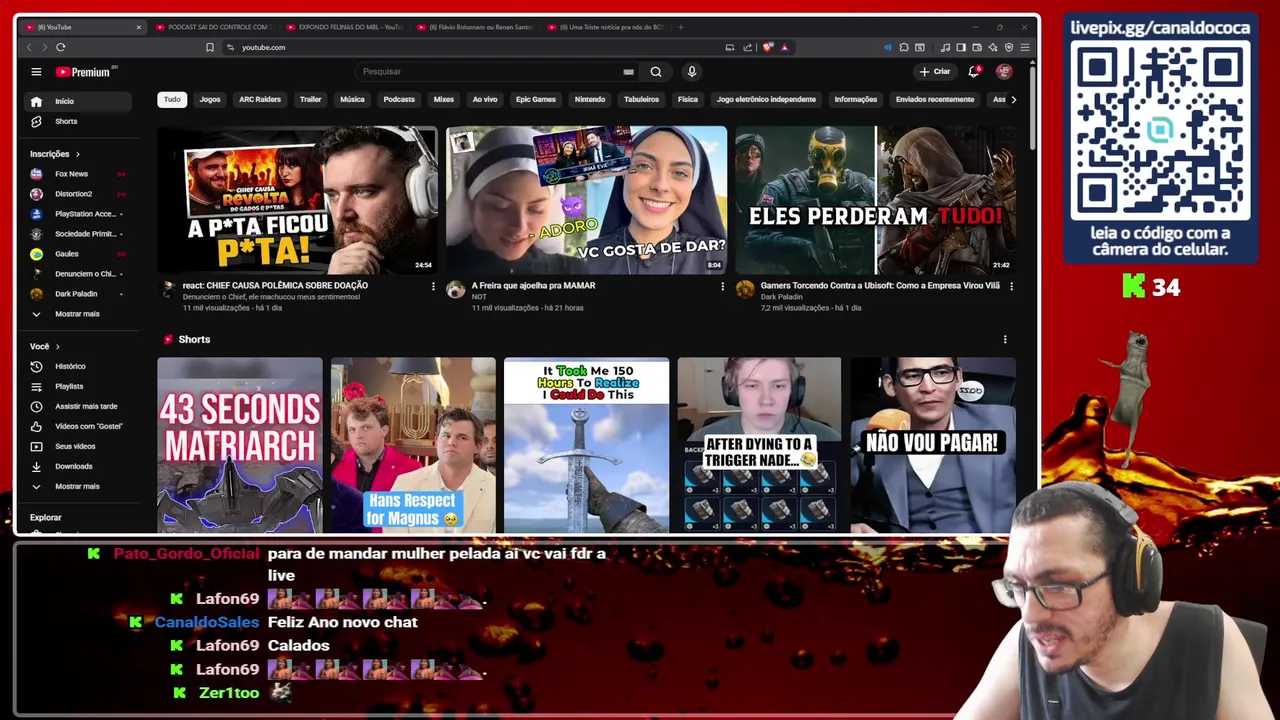Click the Brave Shields lion icon
Viewport: 1280px width, 720px height.
pos(768,47)
